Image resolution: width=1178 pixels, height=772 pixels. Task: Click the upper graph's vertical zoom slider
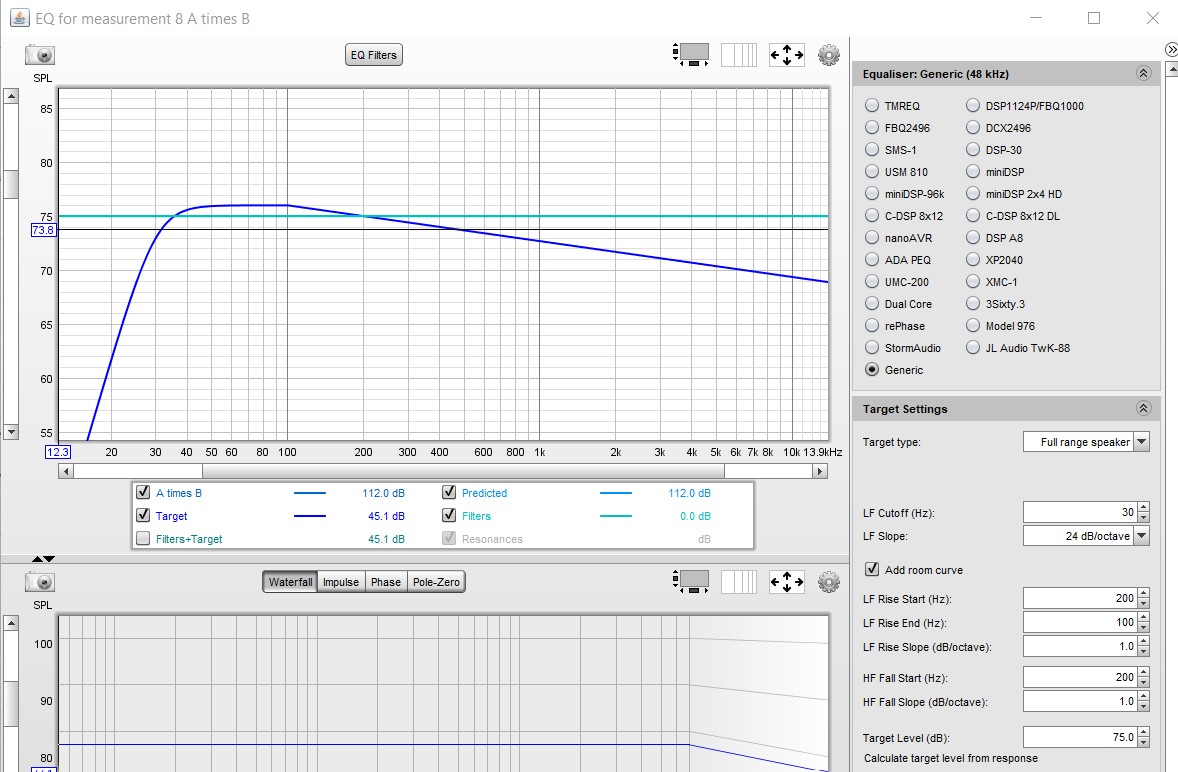(x=11, y=184)
